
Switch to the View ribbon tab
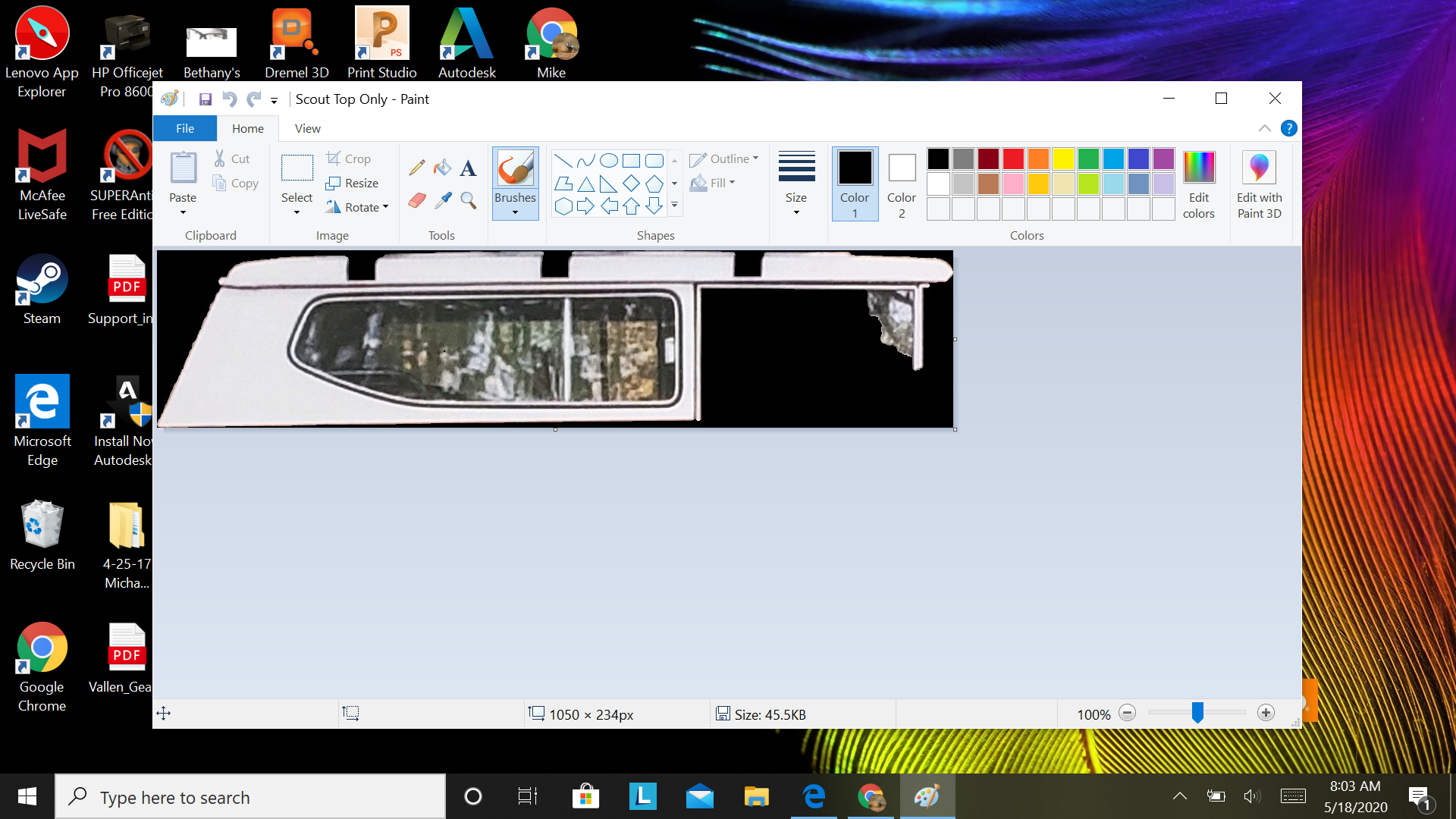[307, 128]
